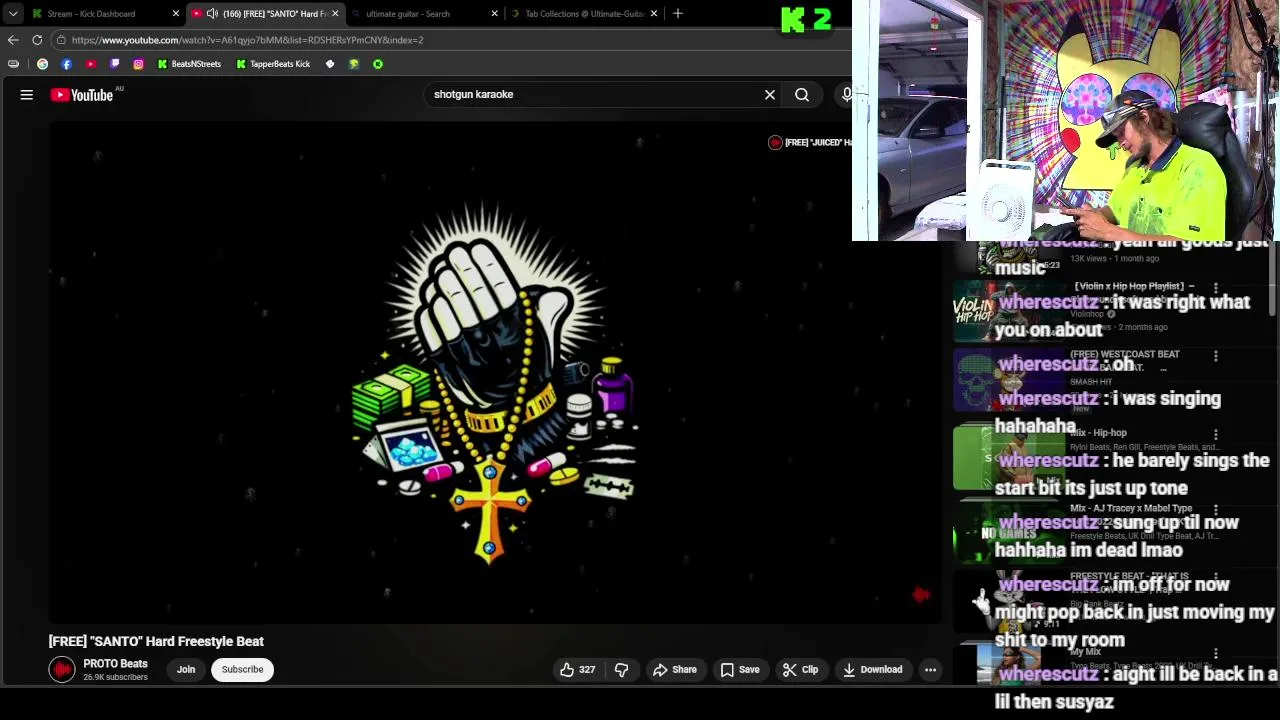Download the video
This screenshot has height=720, width=1280.
[872, 670]
